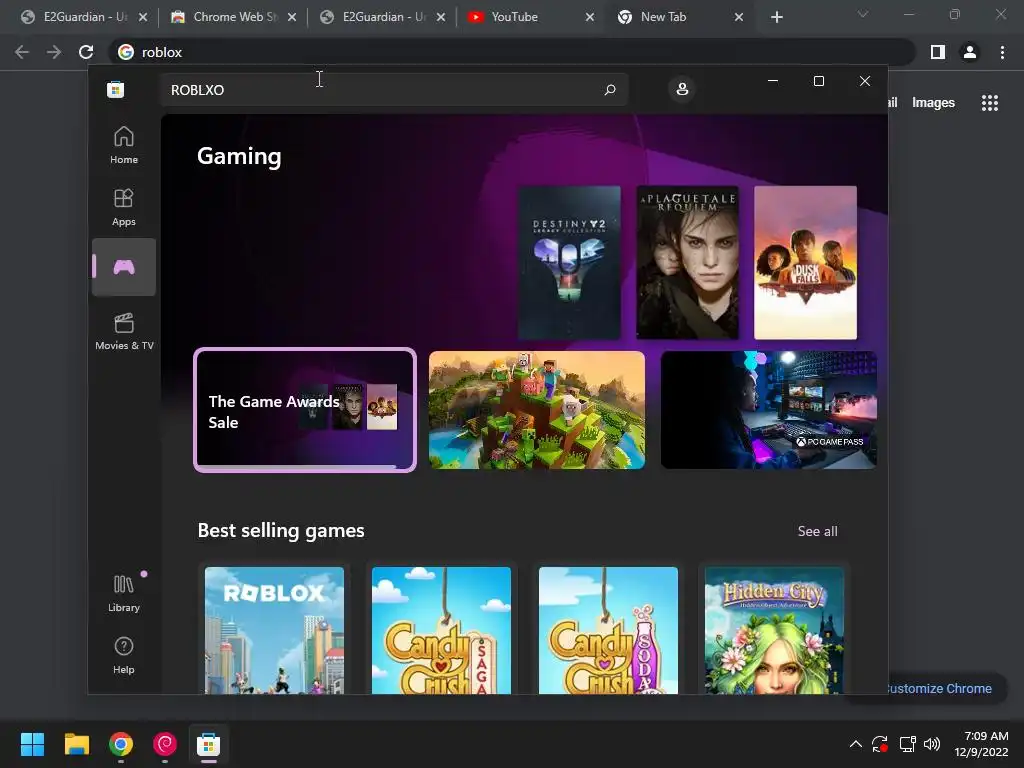Click the Store search field containing ROBLXO
Image resolution: width=1024 pixels, height=768 pixels.
click(x=393, y=89)
